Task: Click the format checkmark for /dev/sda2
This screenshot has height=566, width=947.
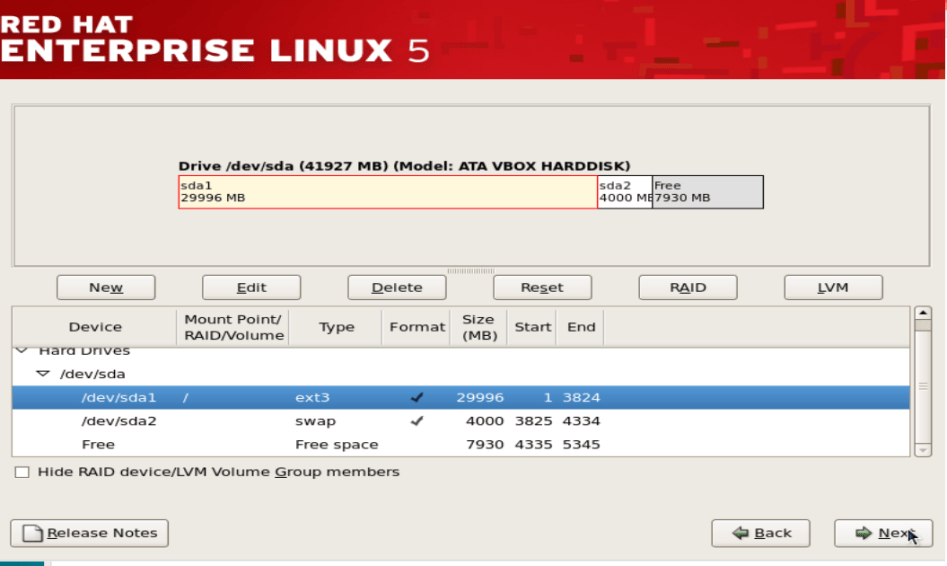Action: click(417, 421)
